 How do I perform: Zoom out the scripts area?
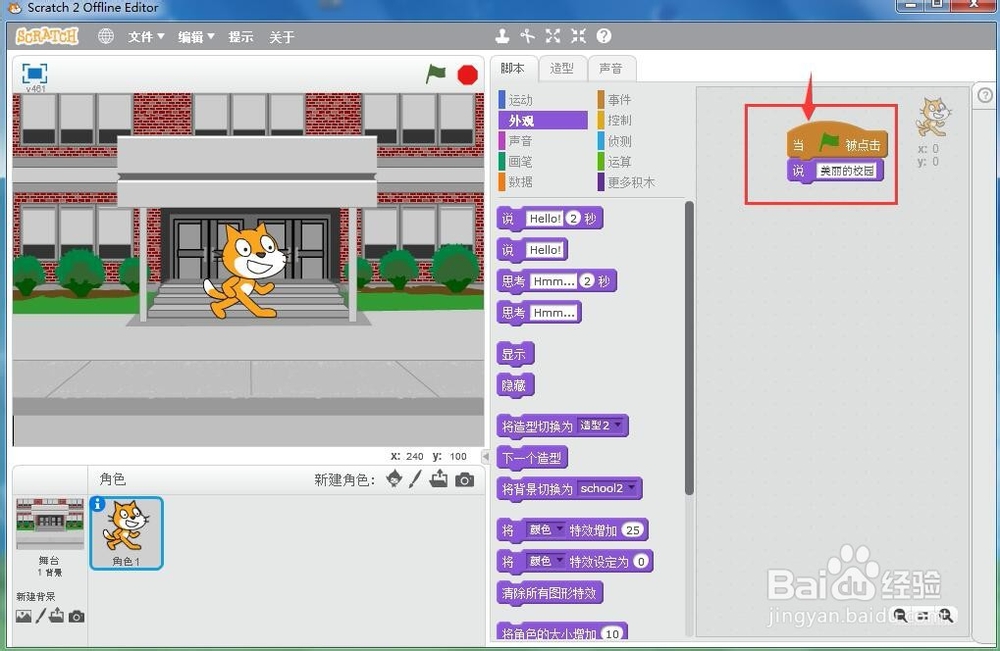900,615
